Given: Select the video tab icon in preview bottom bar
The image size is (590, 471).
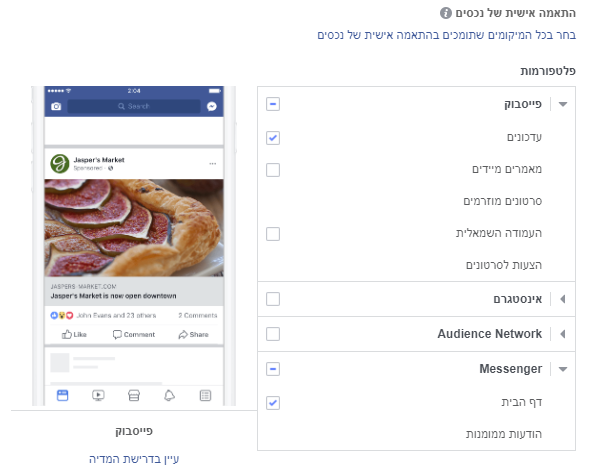Looking at the screenshot, I should (98, 395).
